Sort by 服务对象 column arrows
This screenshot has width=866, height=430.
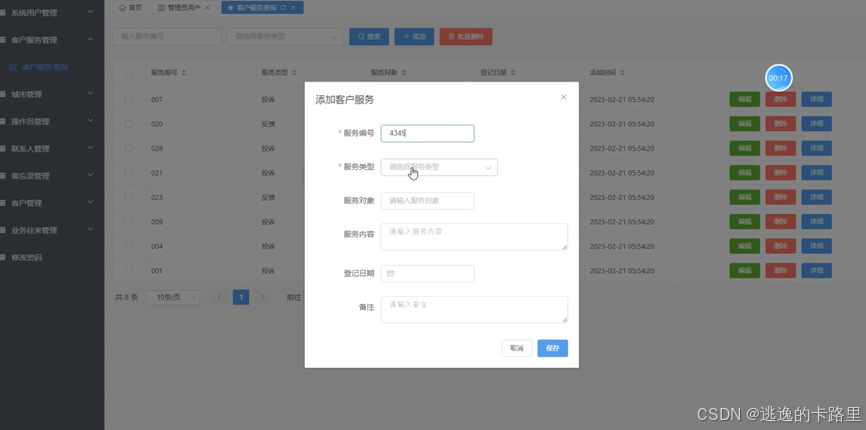(404, 73)
